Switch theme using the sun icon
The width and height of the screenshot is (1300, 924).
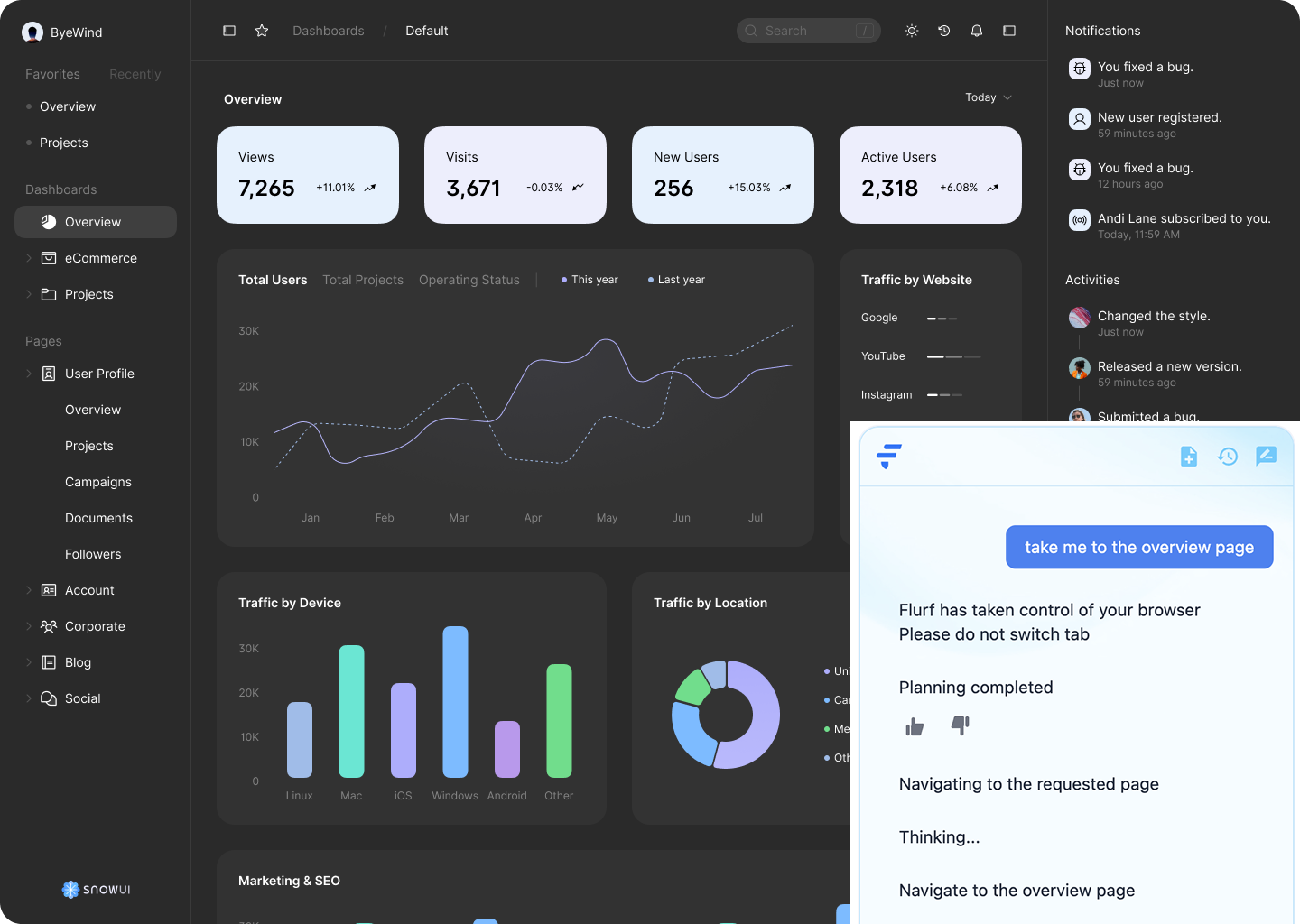point(912,31)
